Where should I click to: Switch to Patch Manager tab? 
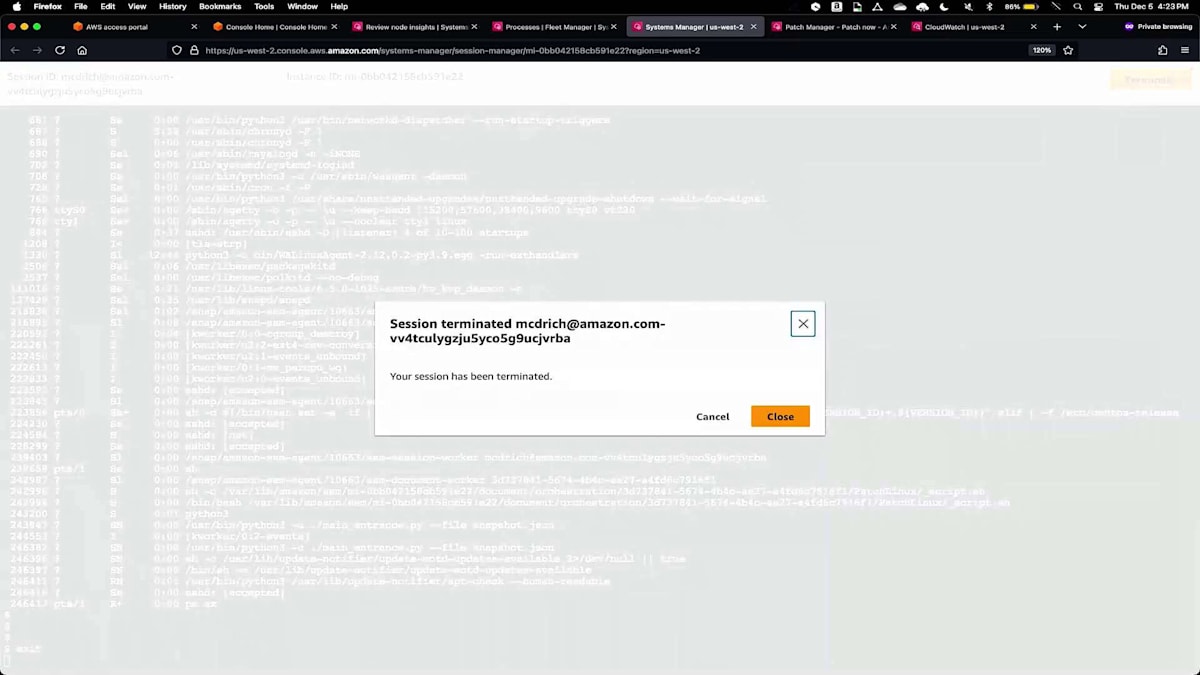click(x=835, y=27)
